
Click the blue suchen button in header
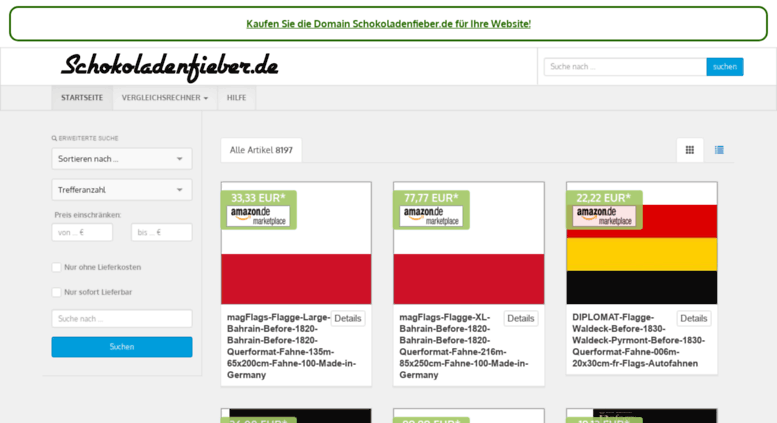pyautogui.click(x=724, y=67)
